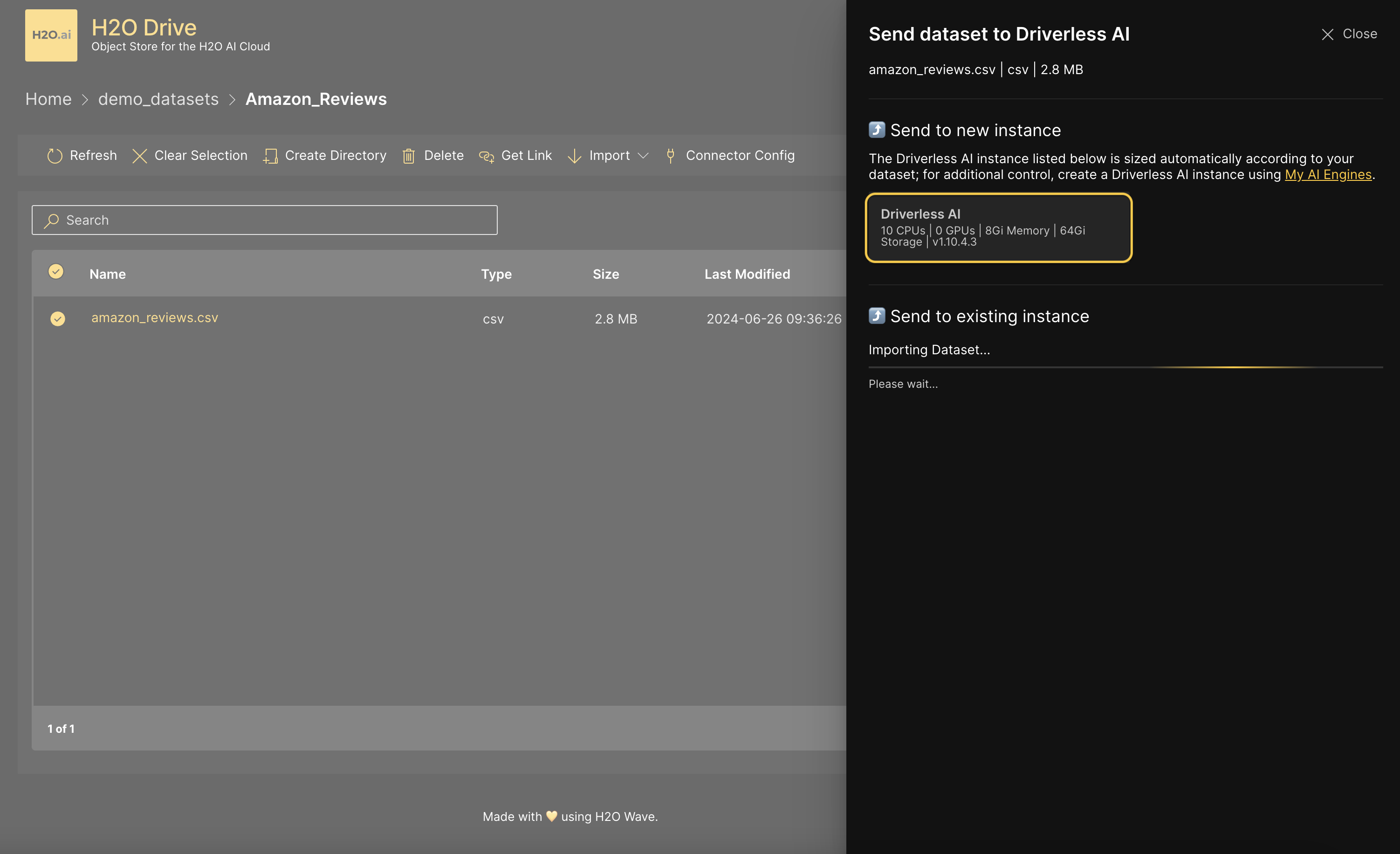Uncheck the amazon_reviews.csv row checkbox

tap(57, 319)
